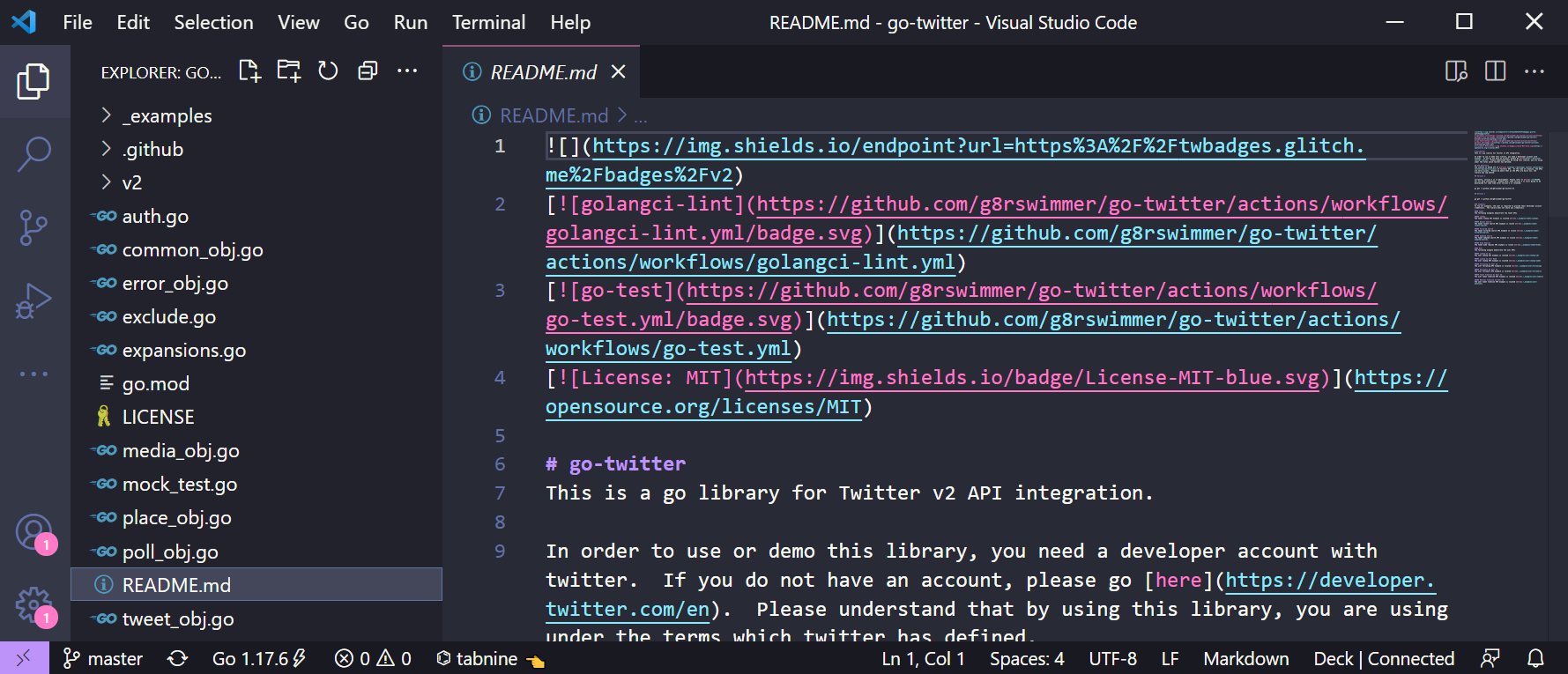Open the Terminal menu

[x=488, y=22]
